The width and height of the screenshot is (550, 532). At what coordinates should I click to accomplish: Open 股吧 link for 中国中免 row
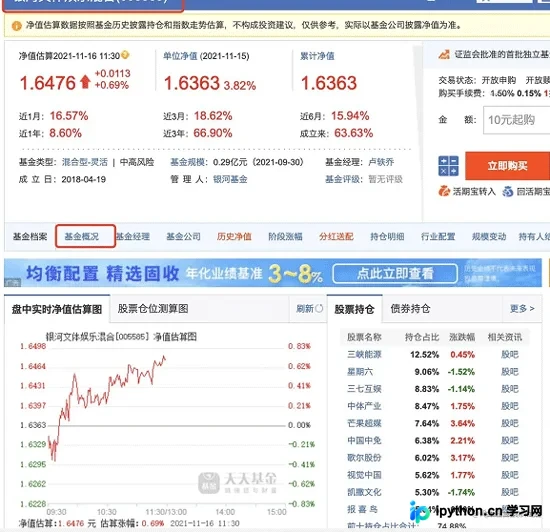coord(510,440)
